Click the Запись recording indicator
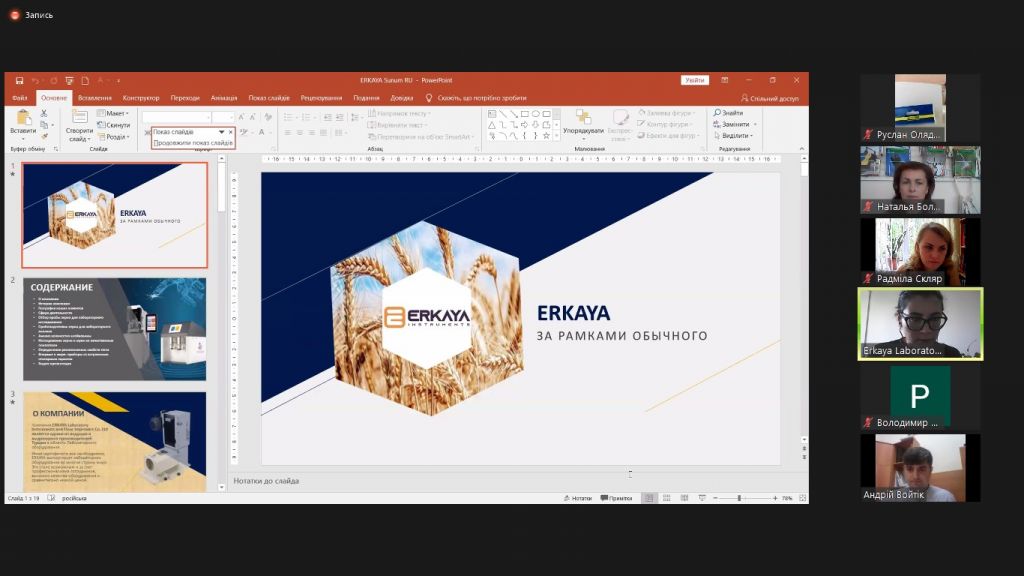Viewport: 1024px width, 576px height. click(31, 14)
